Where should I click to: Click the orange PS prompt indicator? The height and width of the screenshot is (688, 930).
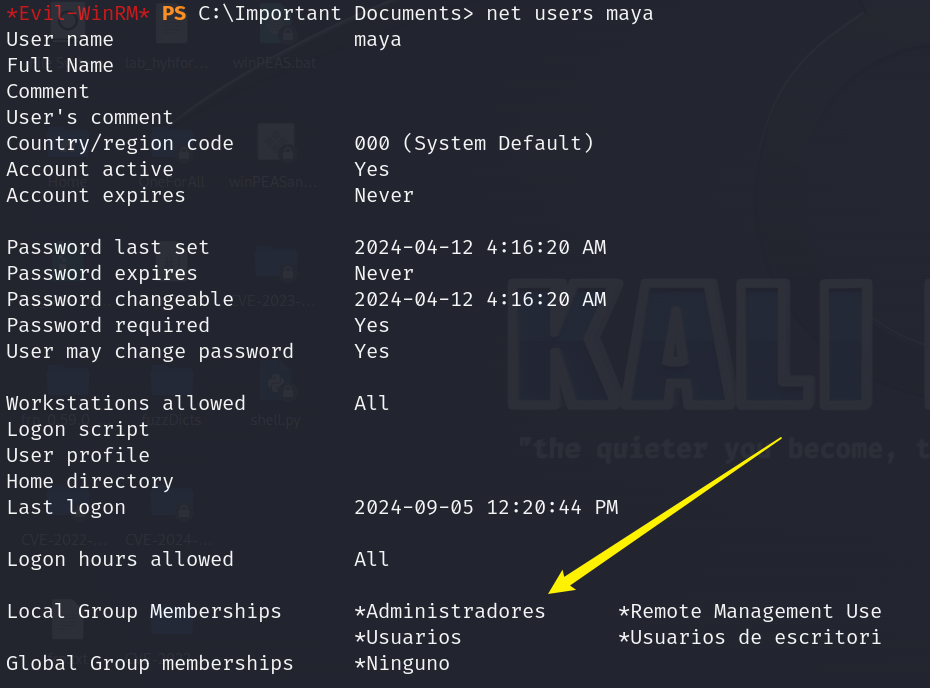click(x=174, y=13)
